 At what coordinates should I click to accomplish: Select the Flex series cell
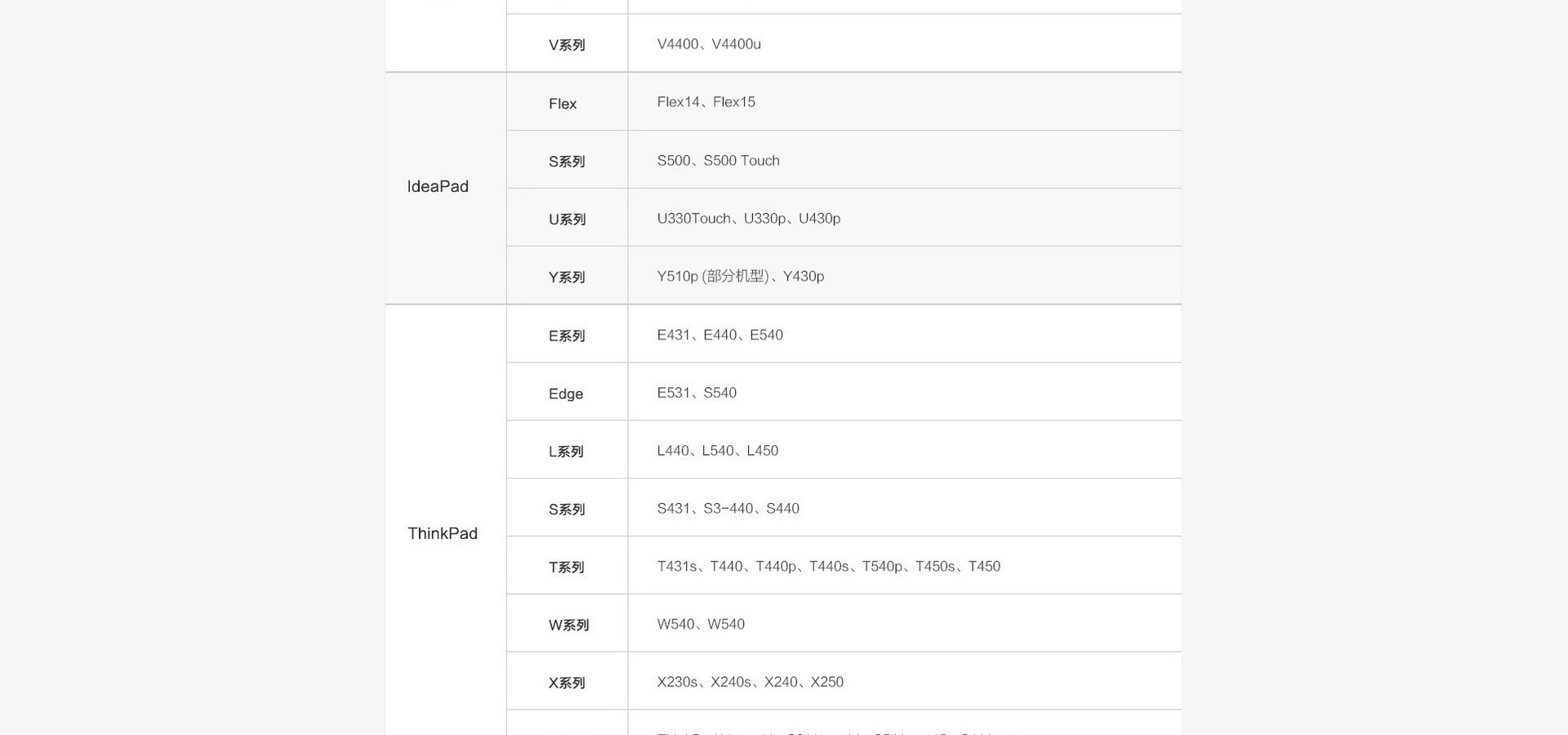(x=567, y=102)
